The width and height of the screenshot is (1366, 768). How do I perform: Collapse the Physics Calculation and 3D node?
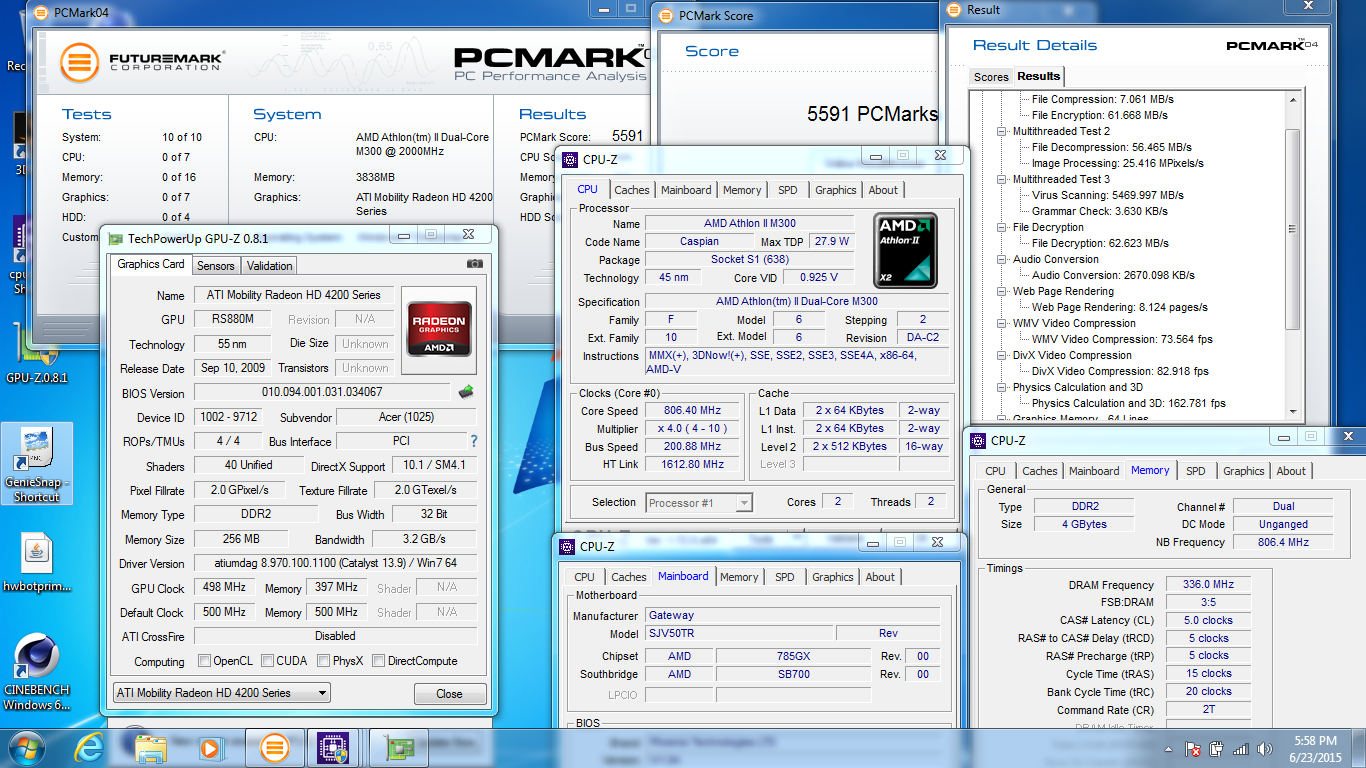(1003, 387)
